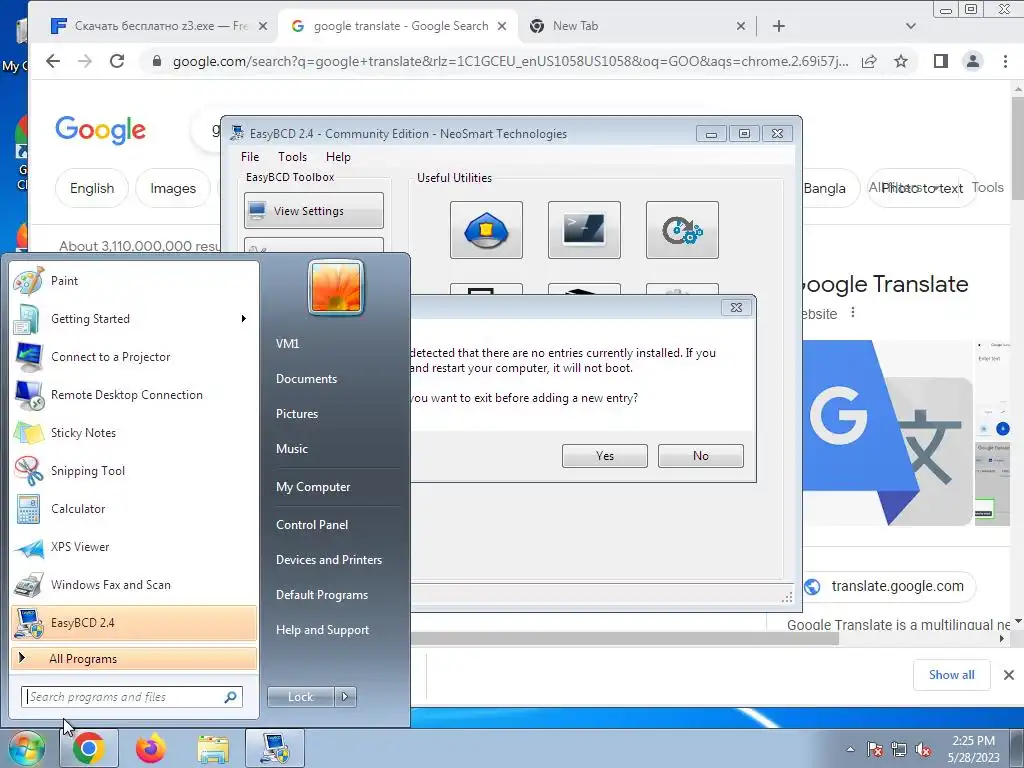Switch to the New Tab tab in Chrome

click(637, 26)
